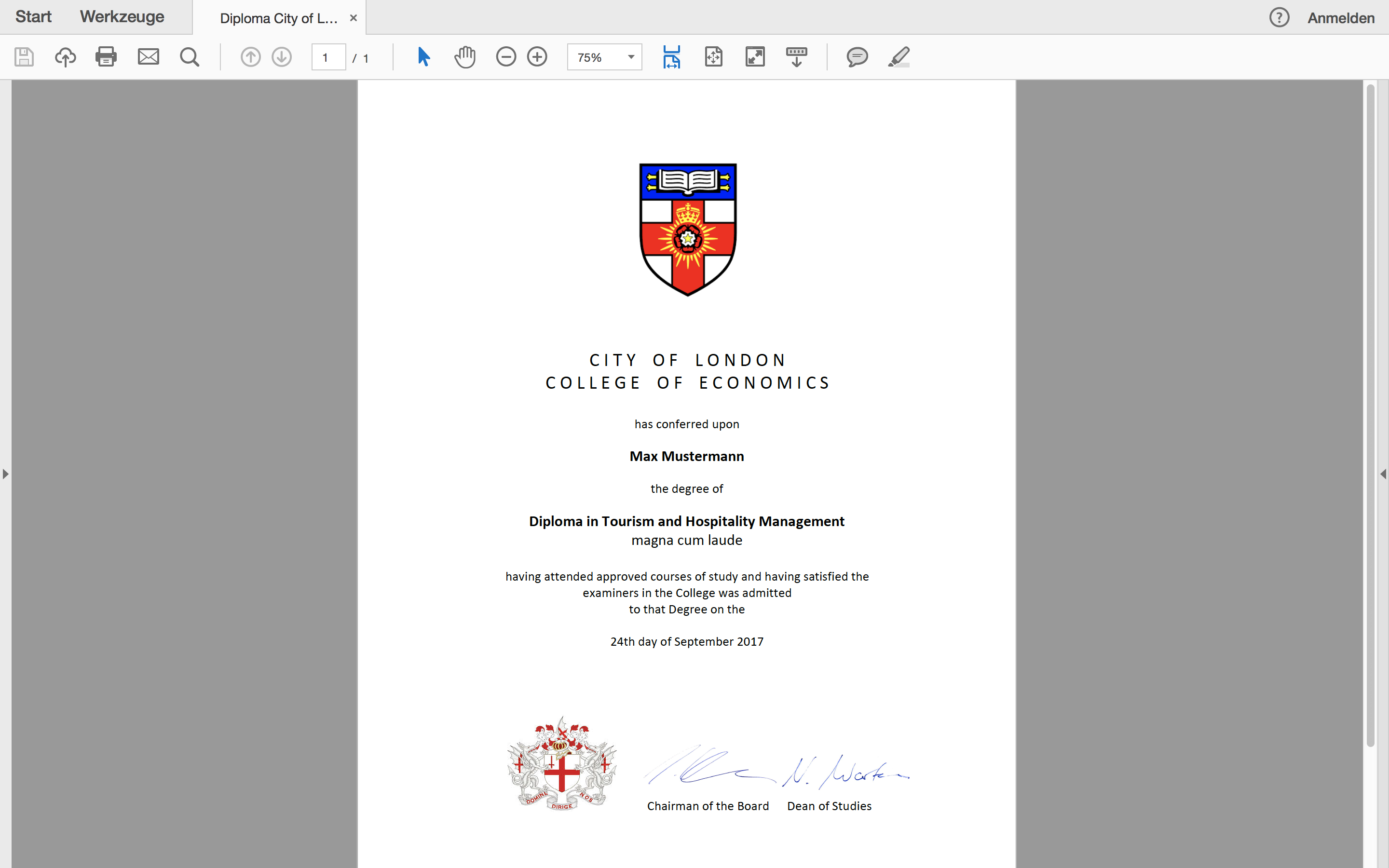Fit page to window width icon
The image size is (1389, 868).
tap(671, 57)
